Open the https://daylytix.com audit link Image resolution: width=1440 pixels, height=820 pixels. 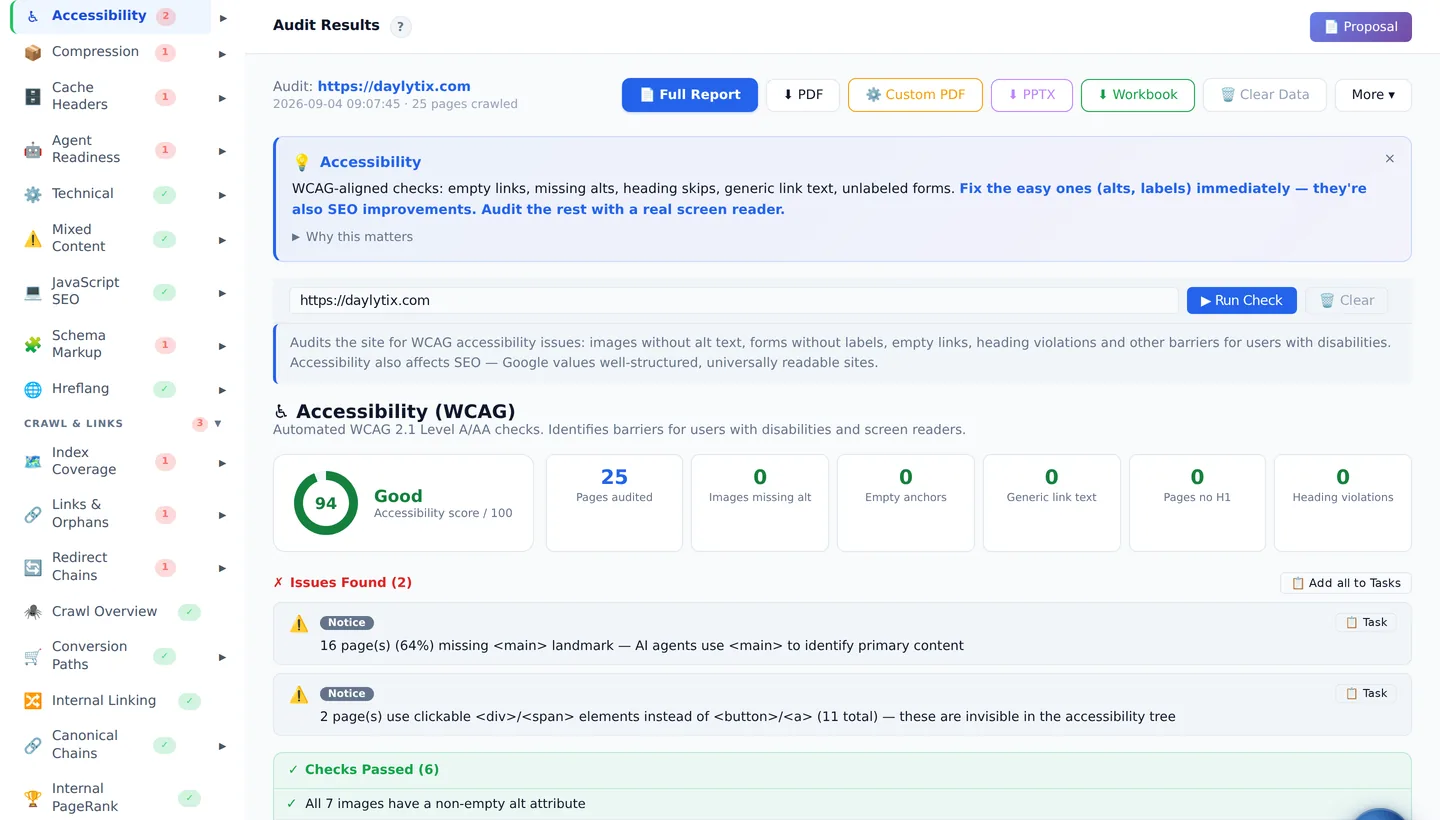point(394,87)
